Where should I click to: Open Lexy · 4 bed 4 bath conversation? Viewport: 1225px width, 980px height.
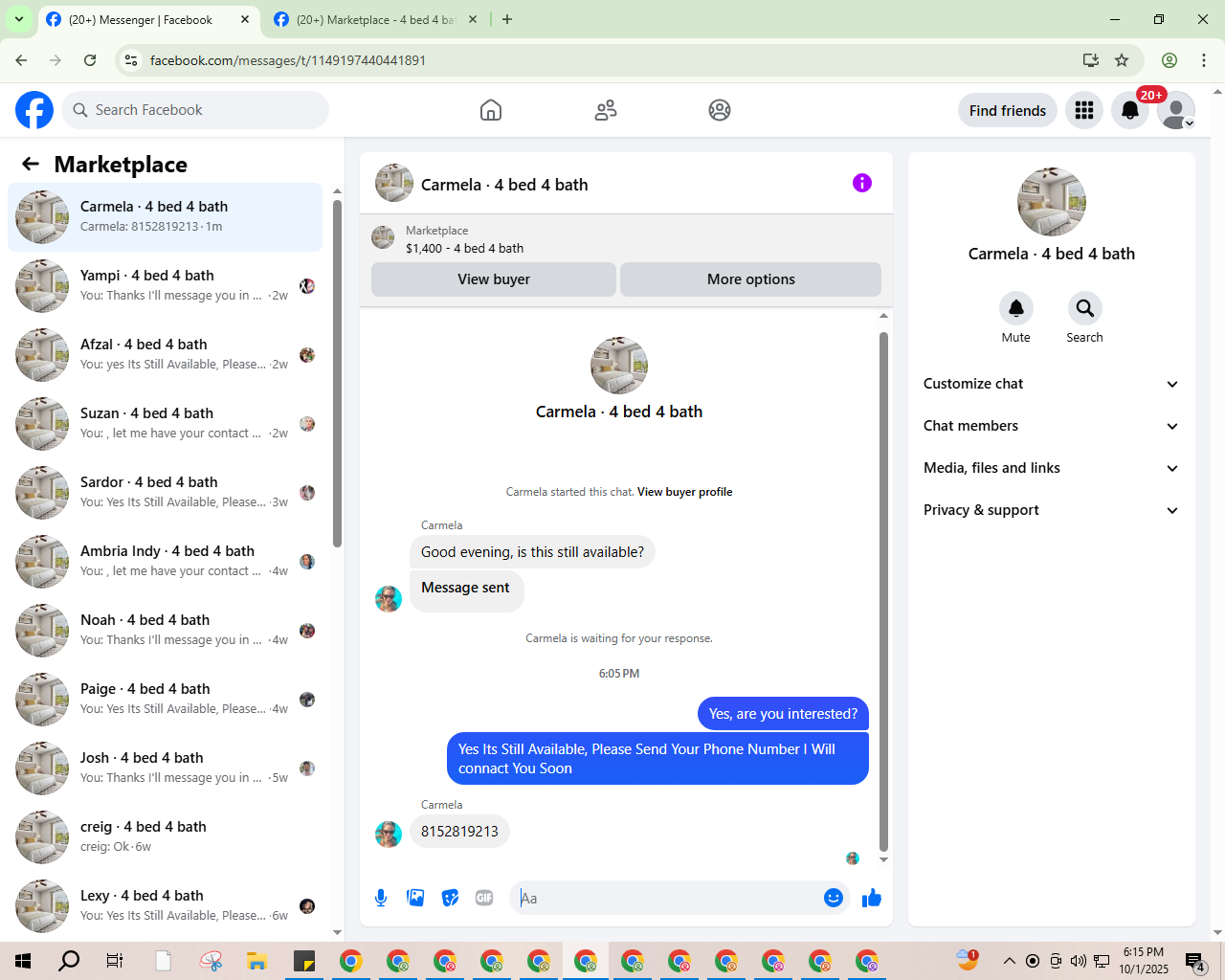[166, 906]
